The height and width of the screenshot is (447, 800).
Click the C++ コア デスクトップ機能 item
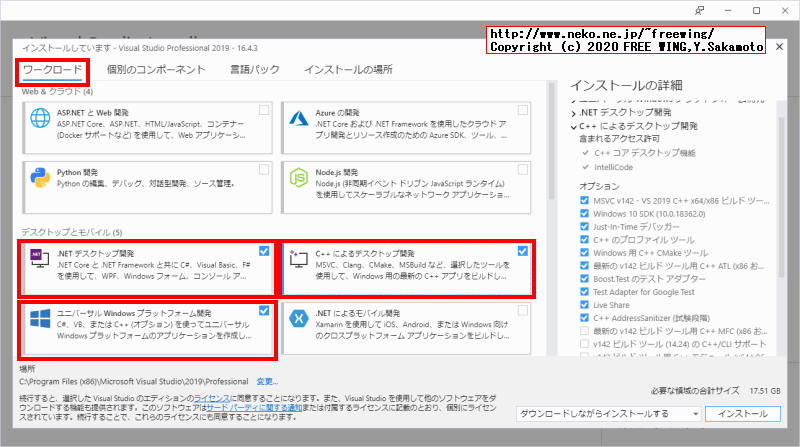tap(644, 153)
